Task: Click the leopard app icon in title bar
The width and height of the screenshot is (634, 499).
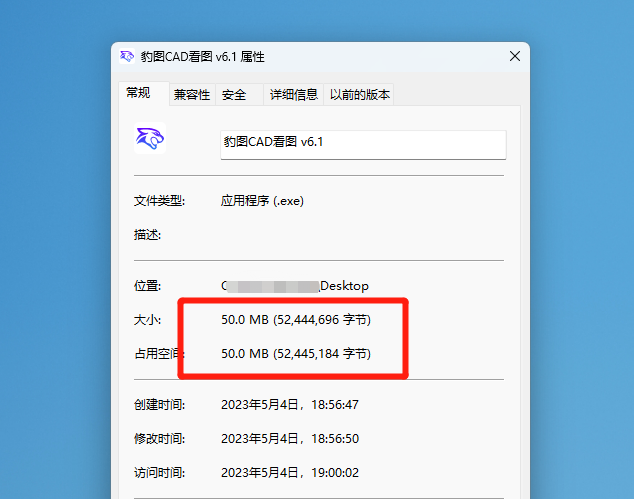Action: [x=127, y=56]
